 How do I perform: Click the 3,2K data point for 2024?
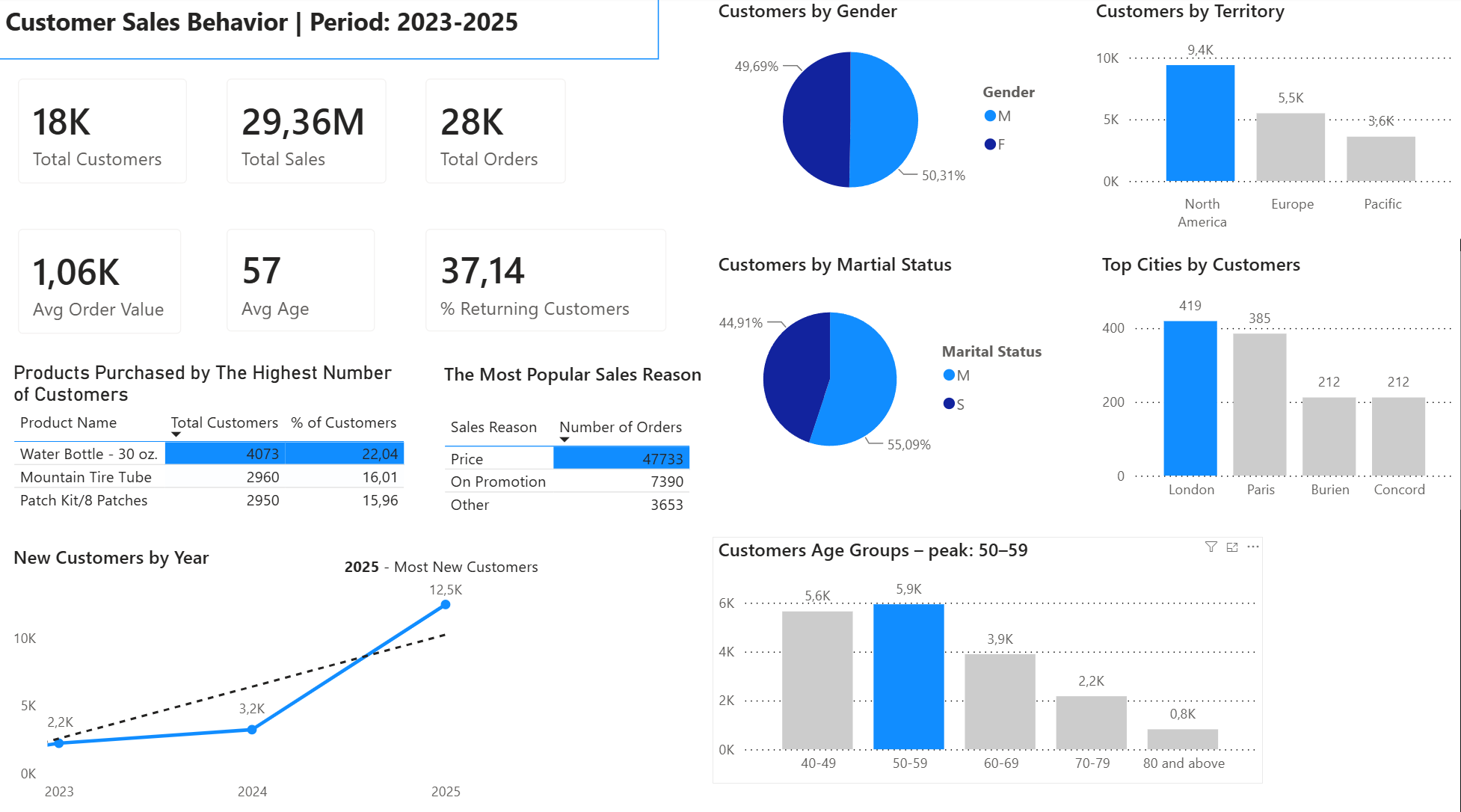(x=252, y=729)
